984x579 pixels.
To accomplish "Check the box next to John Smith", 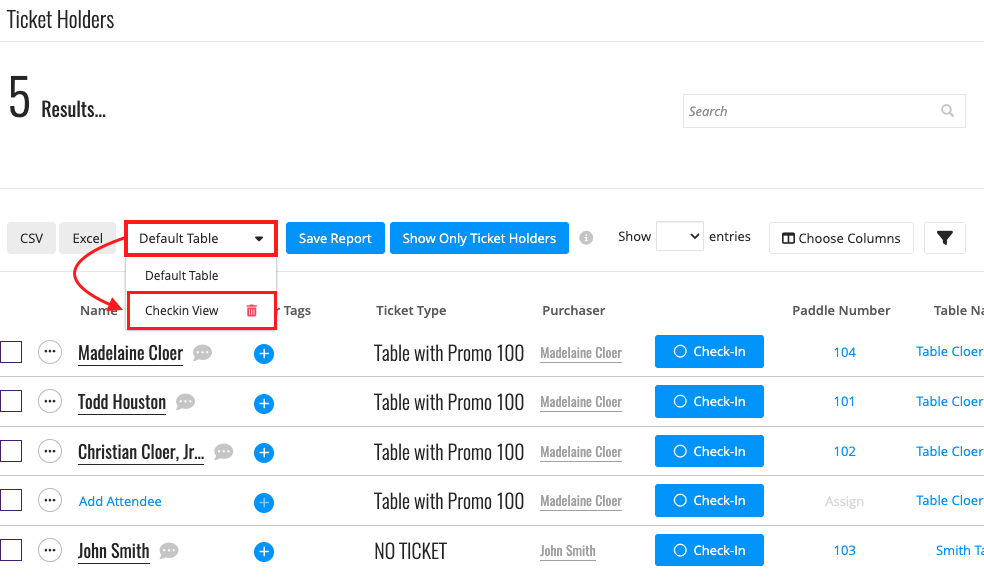I will pos(11,550).
